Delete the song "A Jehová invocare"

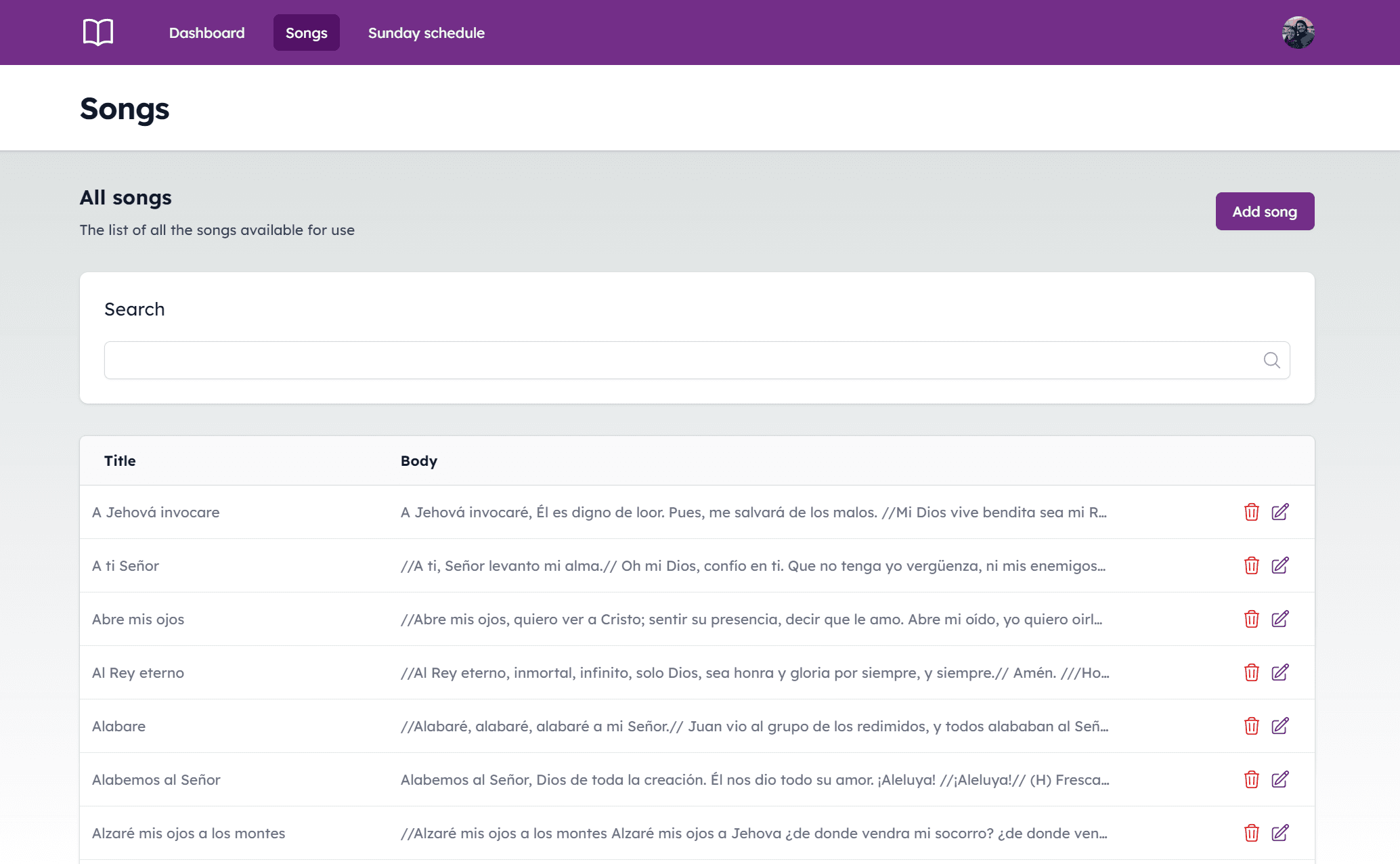click(1251, 513)
